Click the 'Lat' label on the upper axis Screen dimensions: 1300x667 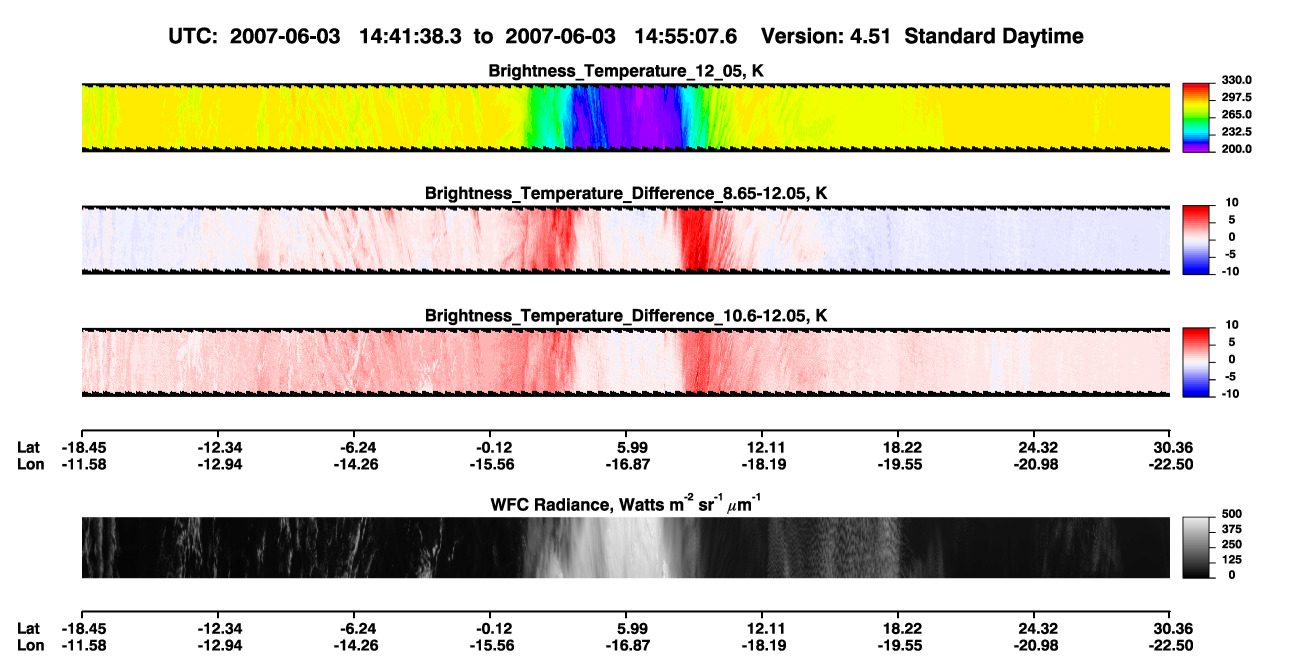[28, 447]
